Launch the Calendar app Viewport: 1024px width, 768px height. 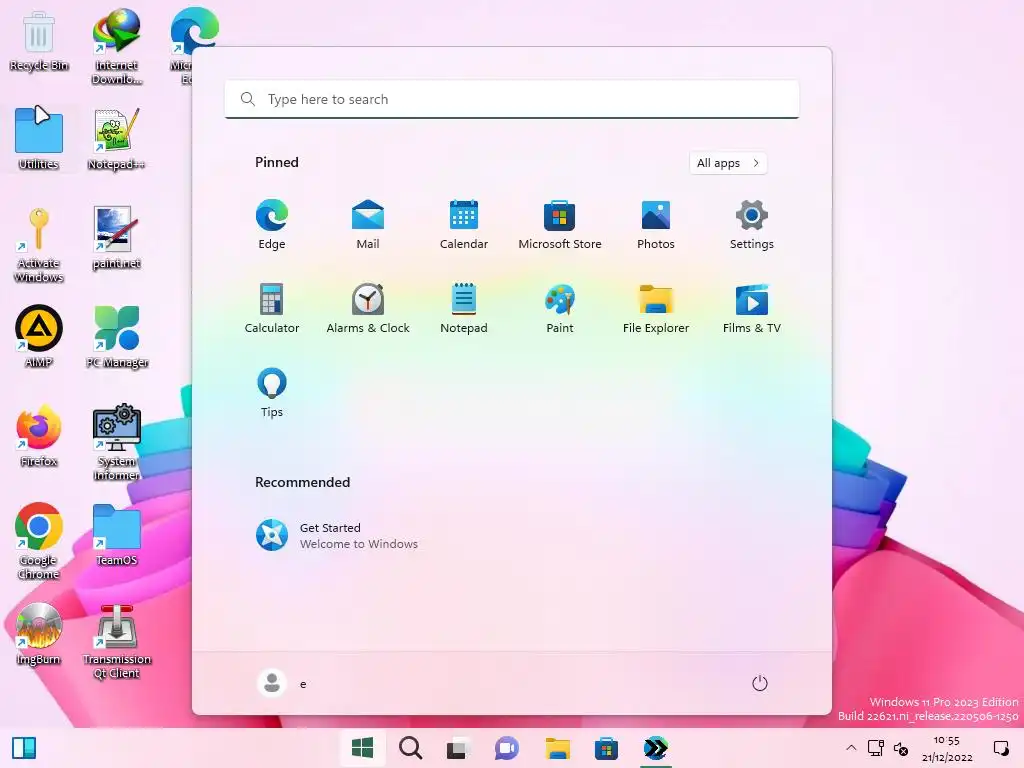pyautogui.click(x=464, y=224)
